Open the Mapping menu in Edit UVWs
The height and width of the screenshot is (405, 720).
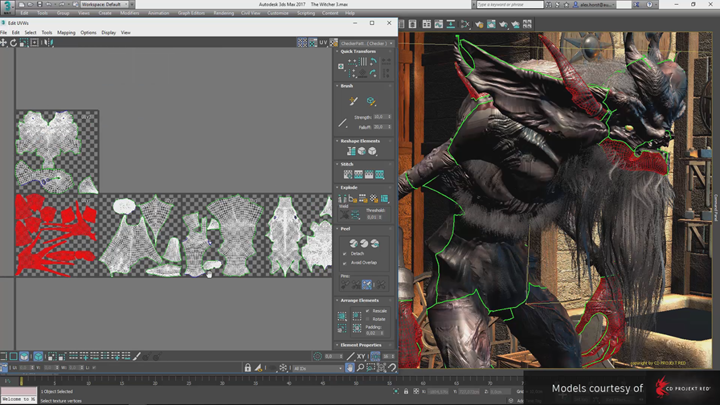[66, 33]
